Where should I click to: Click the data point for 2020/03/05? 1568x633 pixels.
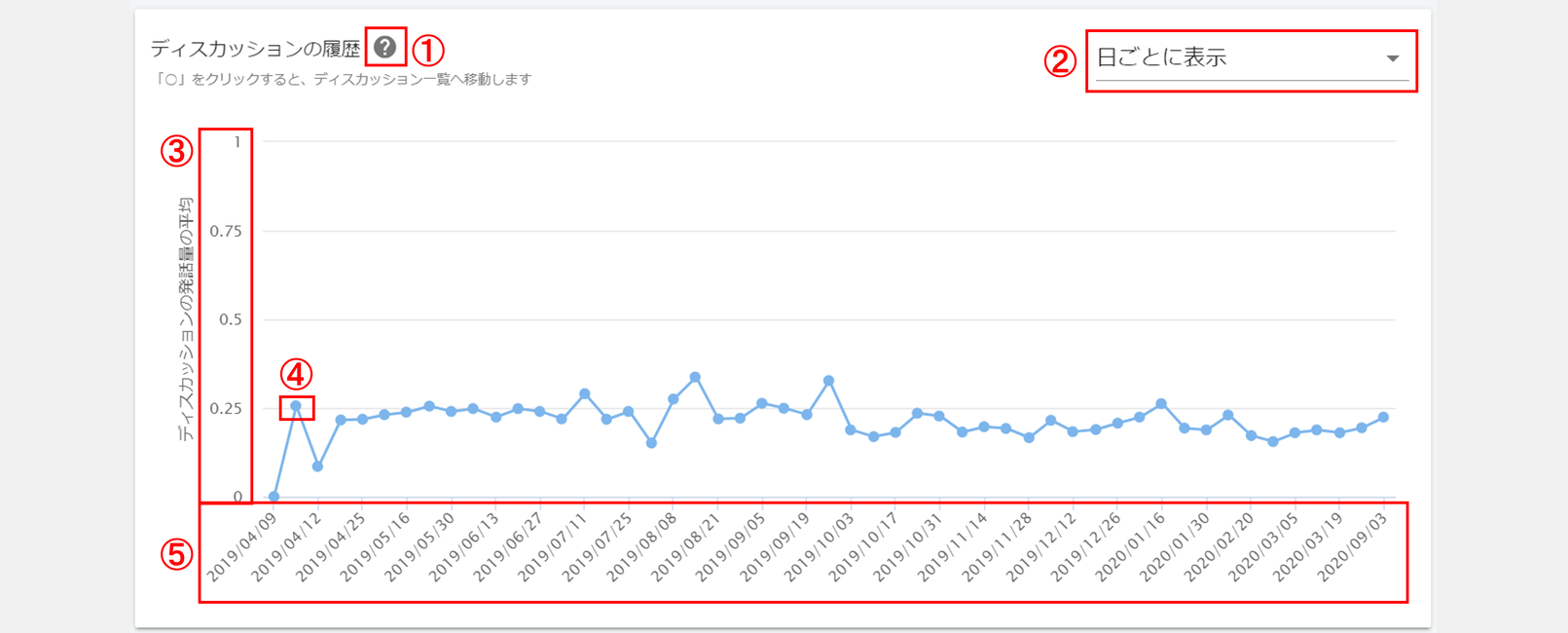(x=1295, y=432)
